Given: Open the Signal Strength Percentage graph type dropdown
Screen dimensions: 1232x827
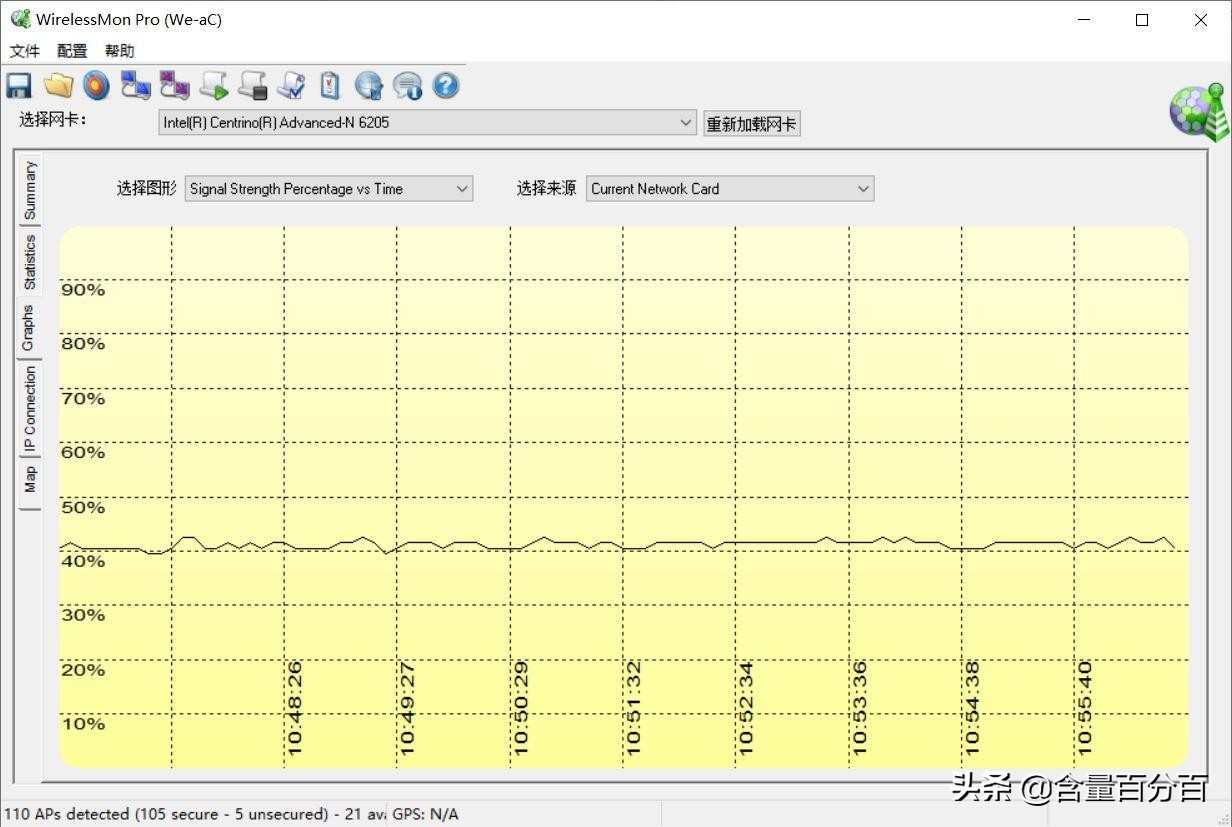Looking at the screenshot, I should (x=461, y=188).
